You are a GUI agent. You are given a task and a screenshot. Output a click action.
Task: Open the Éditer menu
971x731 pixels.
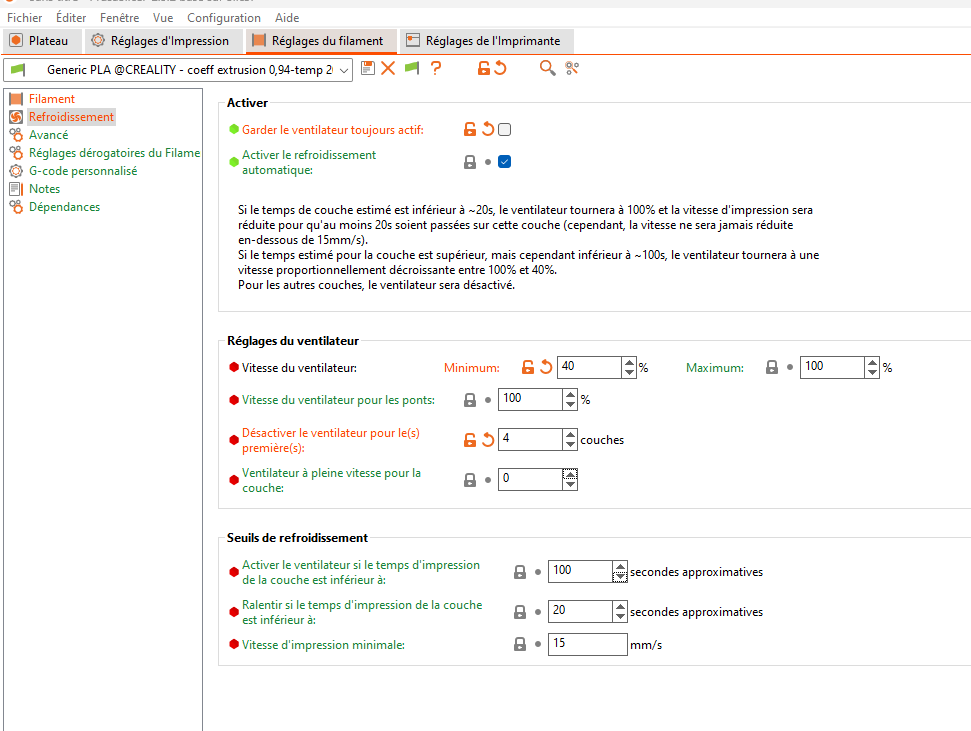pos(71,18)
